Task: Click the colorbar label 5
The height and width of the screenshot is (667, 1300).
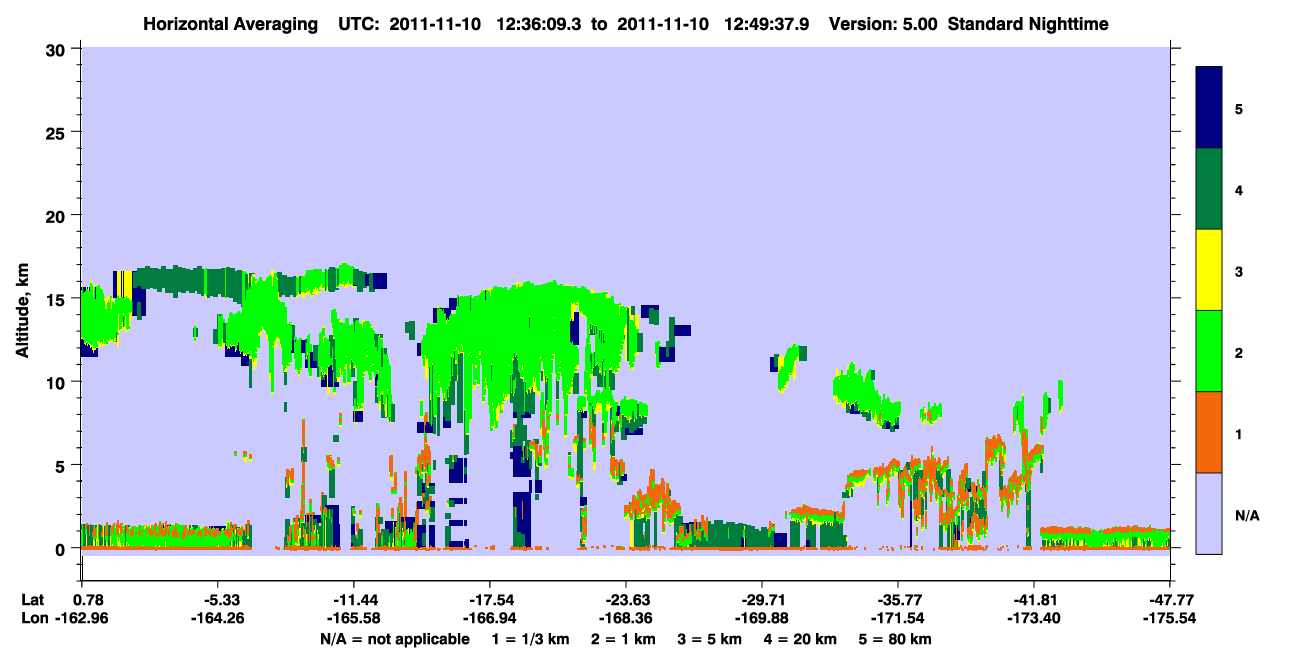Action: [x=1239, y=108]
